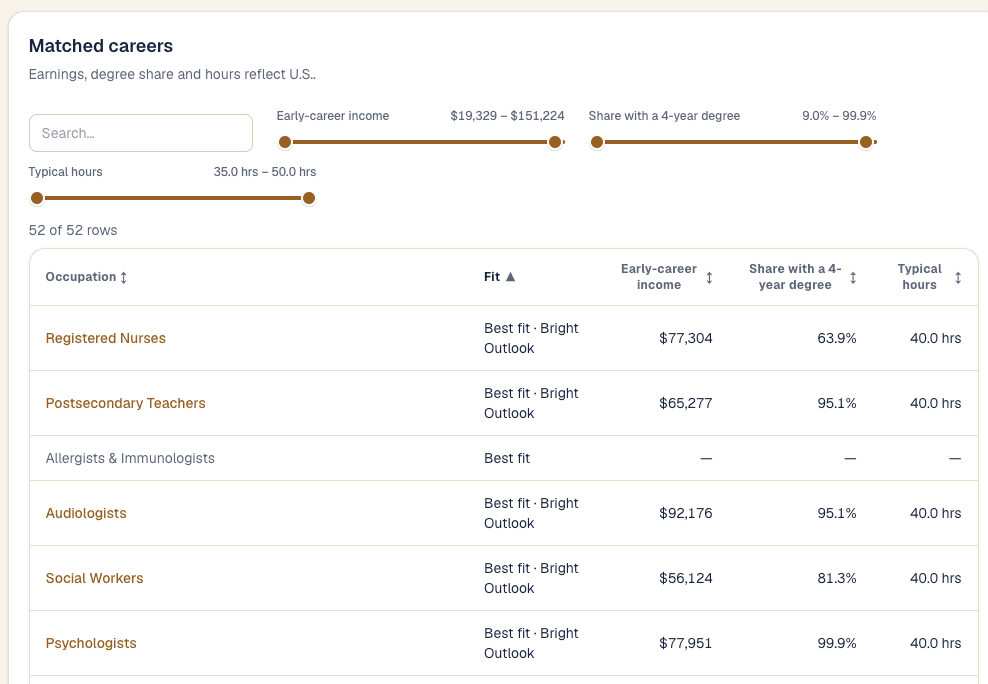Click the $56,124 income cell
The image size is (988, 684).
click(686, 578)
